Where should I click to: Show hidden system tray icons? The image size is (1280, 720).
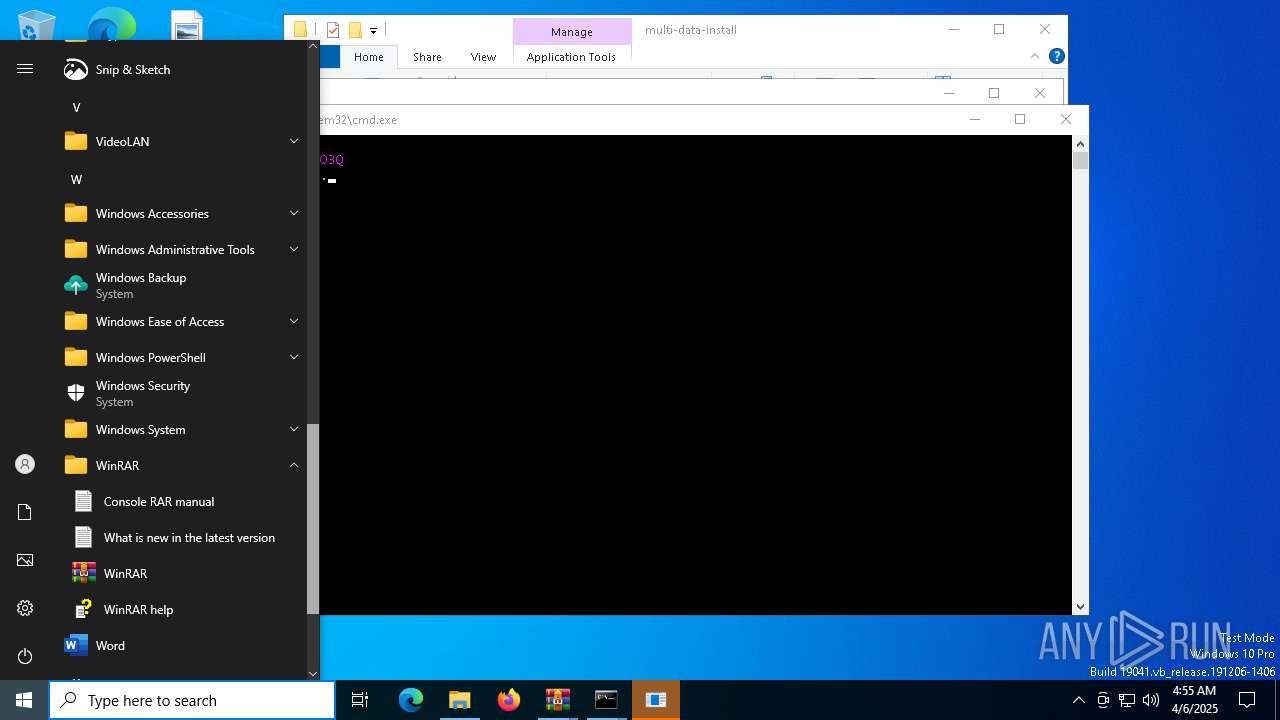pos(1078,700)
